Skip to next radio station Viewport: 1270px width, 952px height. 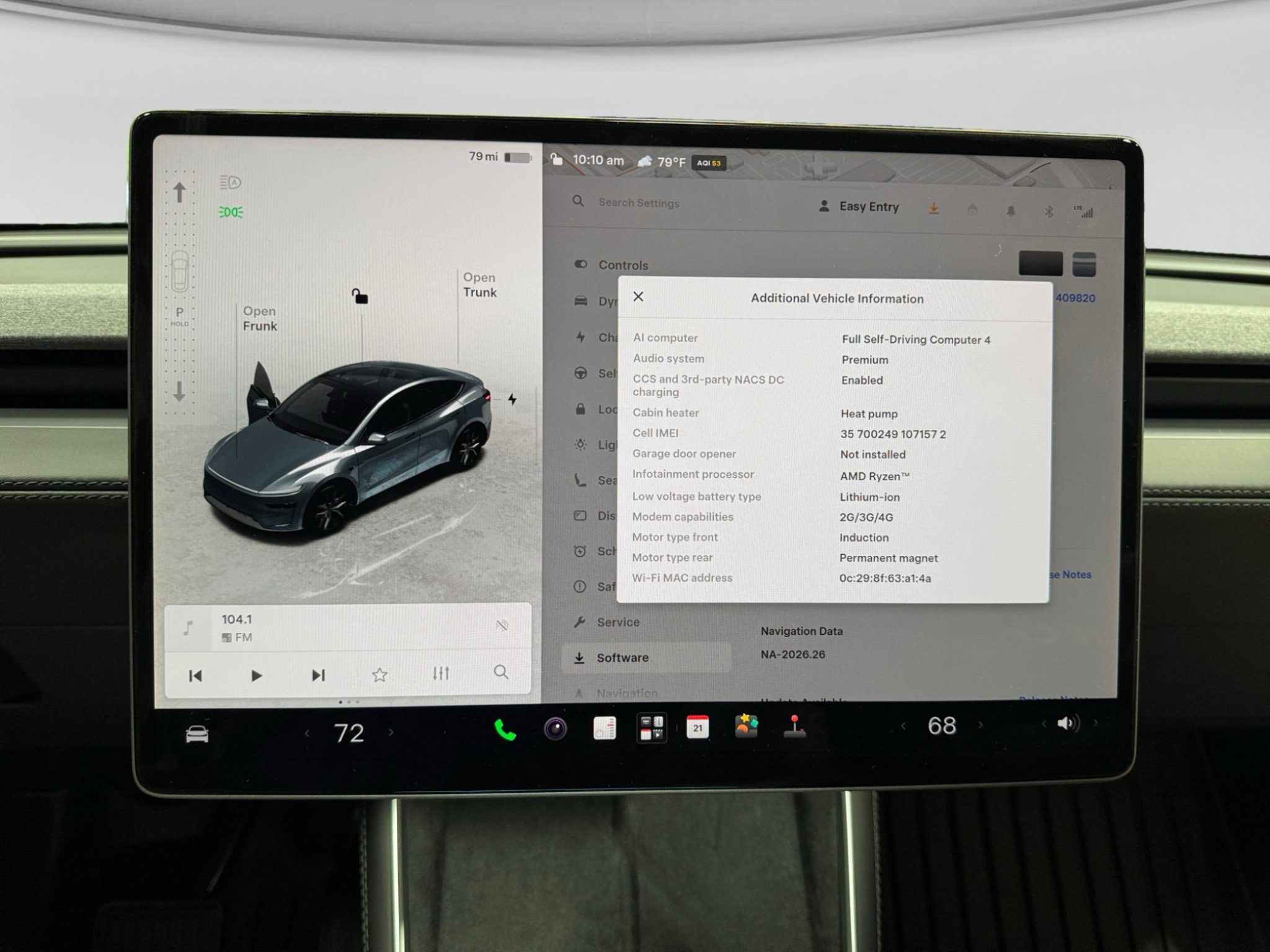(x=318, y=675)
